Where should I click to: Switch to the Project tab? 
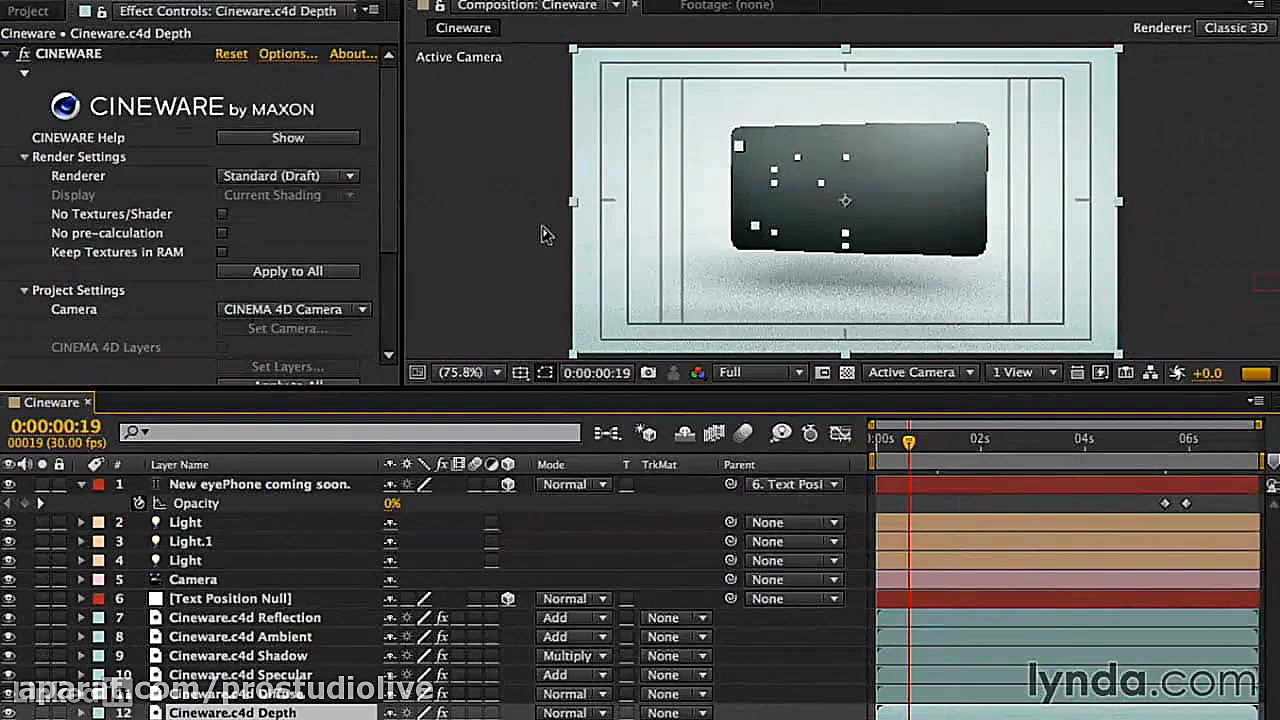29,11
